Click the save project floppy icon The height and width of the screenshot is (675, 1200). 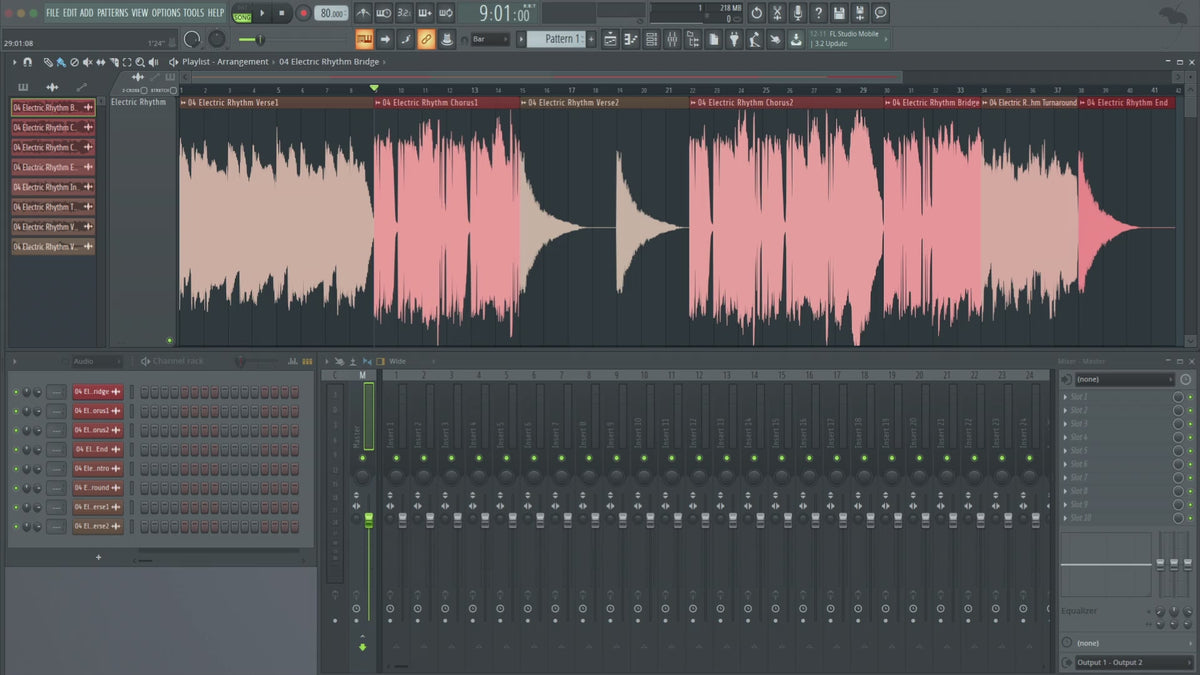[839, 13]
